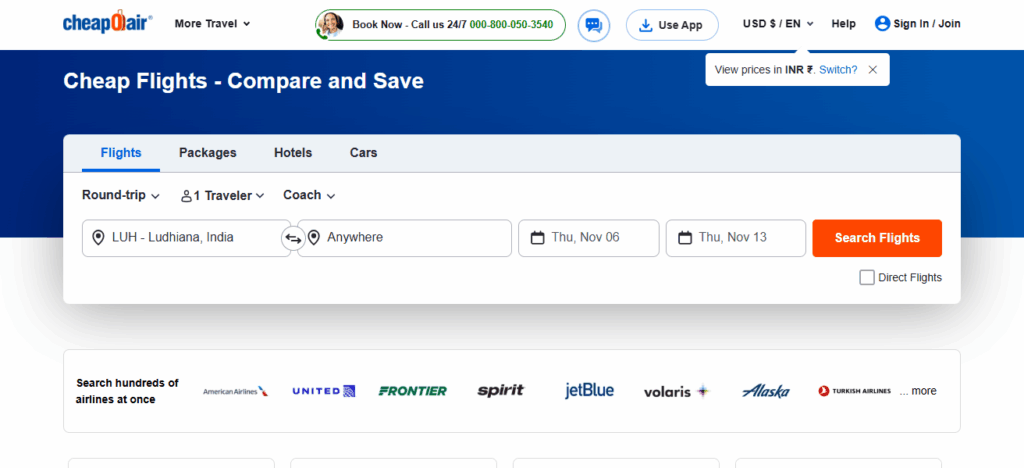This screenshot has height=468, width=1024.
Task: Open the Help link
Action: tap(843, 23)
